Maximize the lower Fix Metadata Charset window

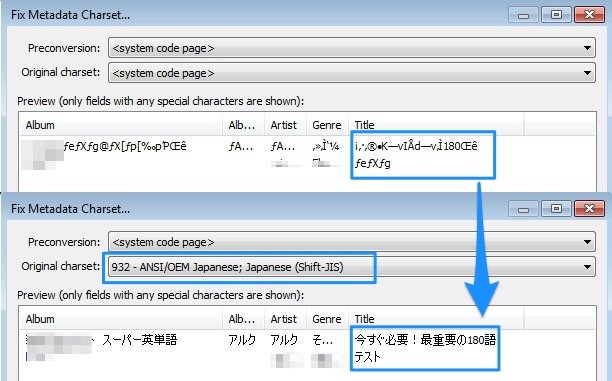click(556, 209)
